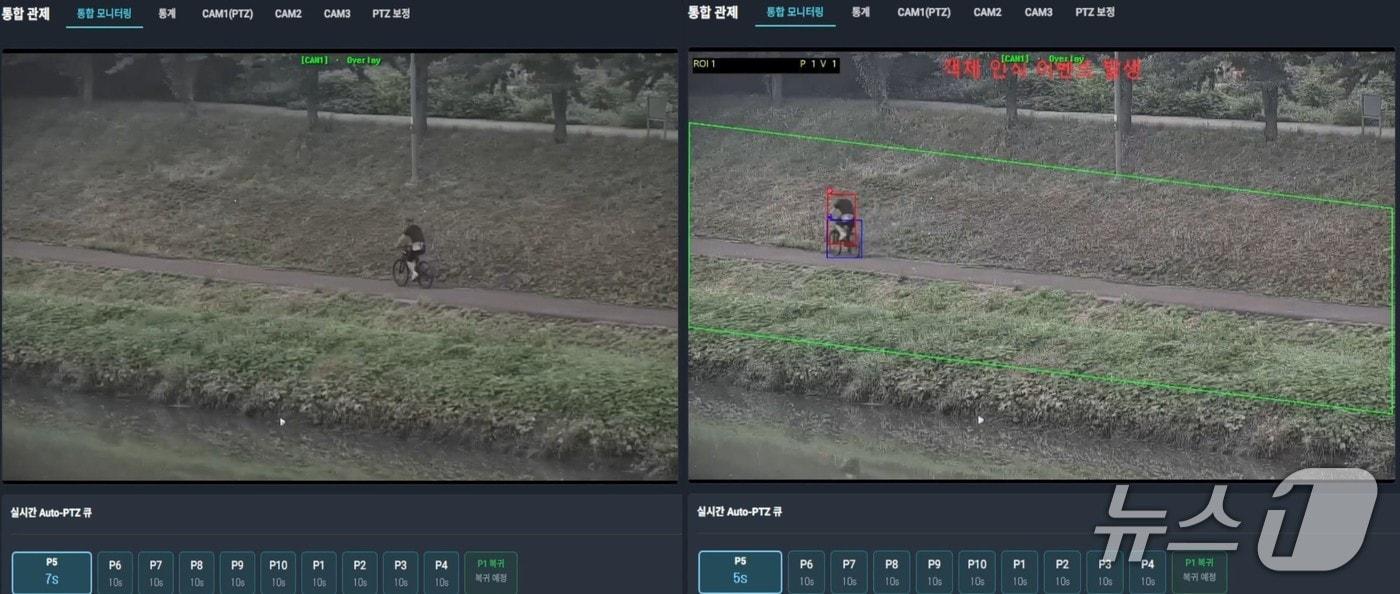Screen dimensions: 1400x594
Task: Click 실시간 Auto-PTZ 큐 heading in right window
Action: [x=739, y=512]
